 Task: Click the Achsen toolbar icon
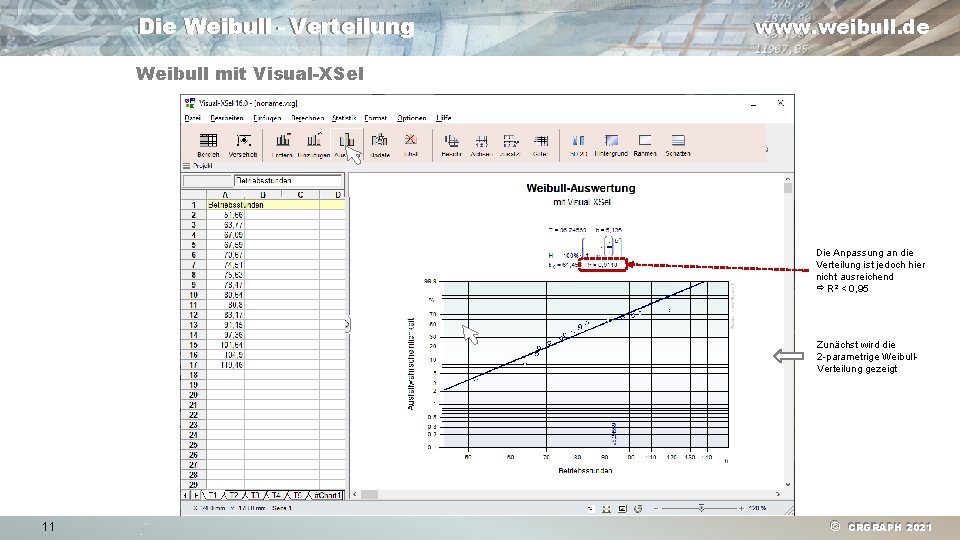tap(481, 141)
